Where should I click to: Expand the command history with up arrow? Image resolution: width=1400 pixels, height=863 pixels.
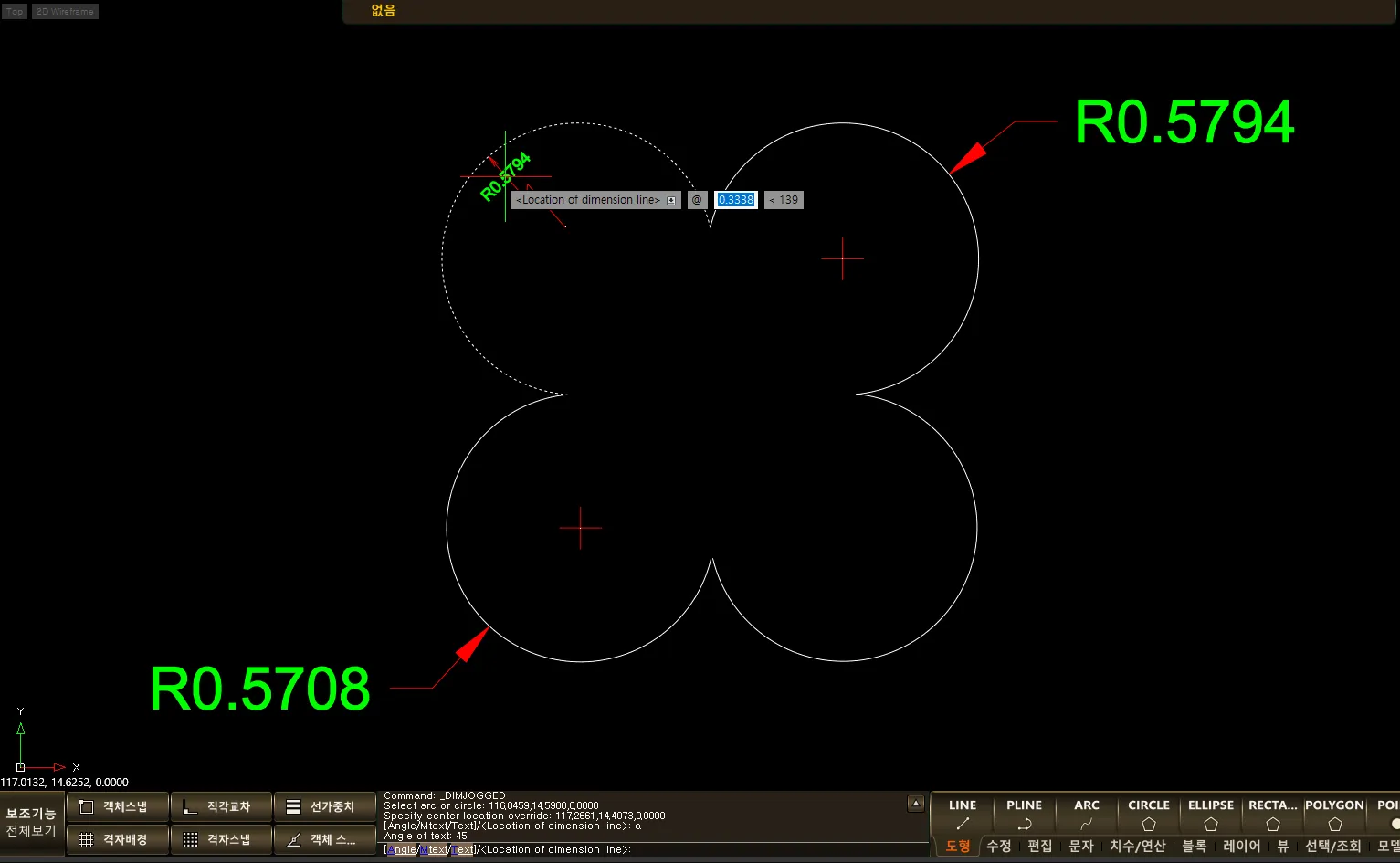pyautogui.click(x=916, y=804)
